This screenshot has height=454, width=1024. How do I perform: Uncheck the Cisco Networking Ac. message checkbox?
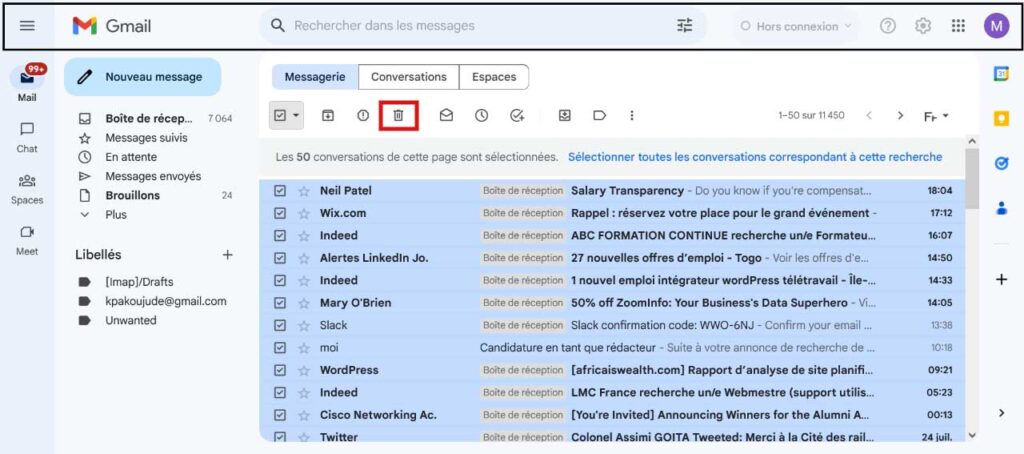280,415
